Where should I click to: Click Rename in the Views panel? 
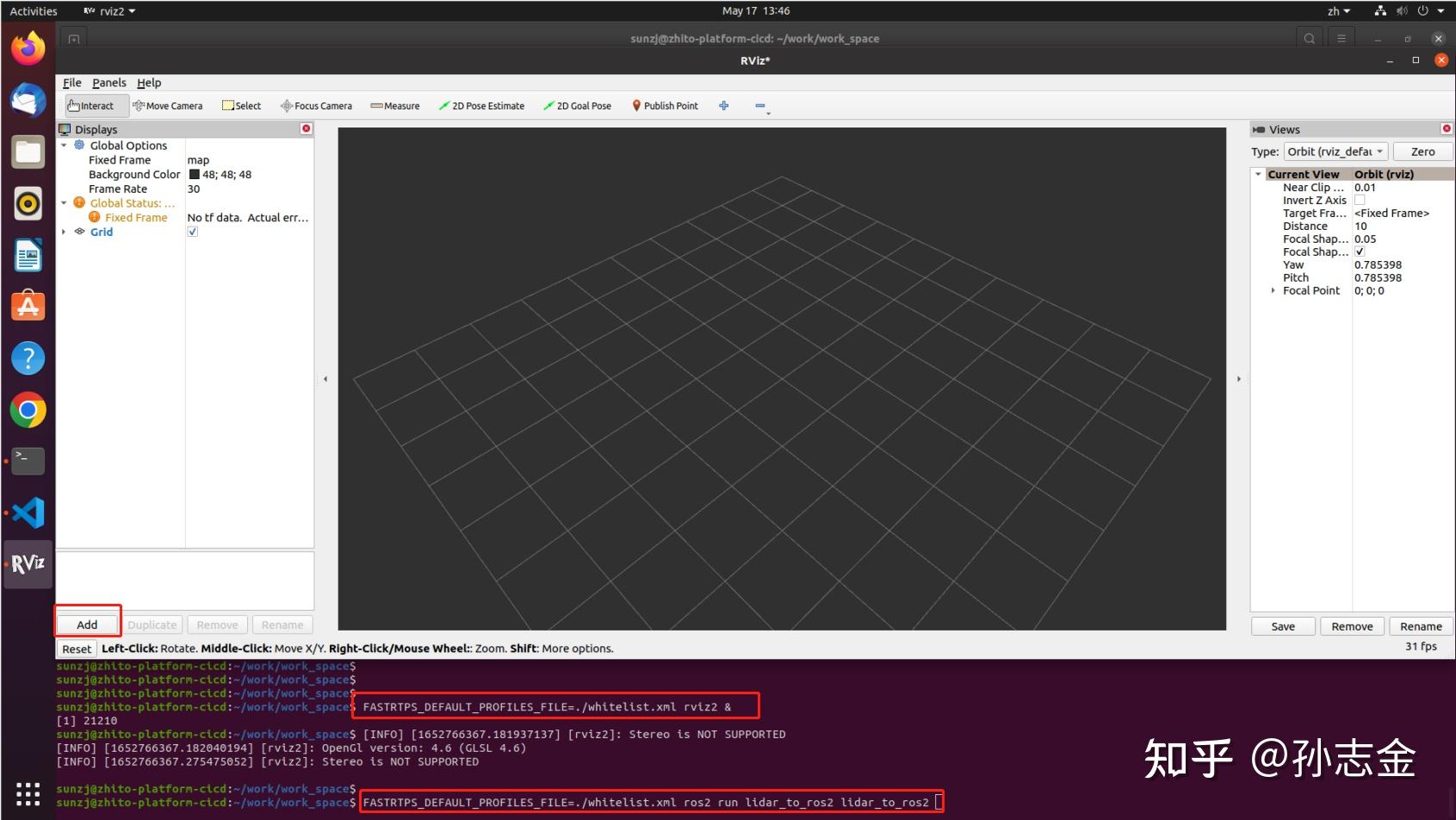point(1421,626)
